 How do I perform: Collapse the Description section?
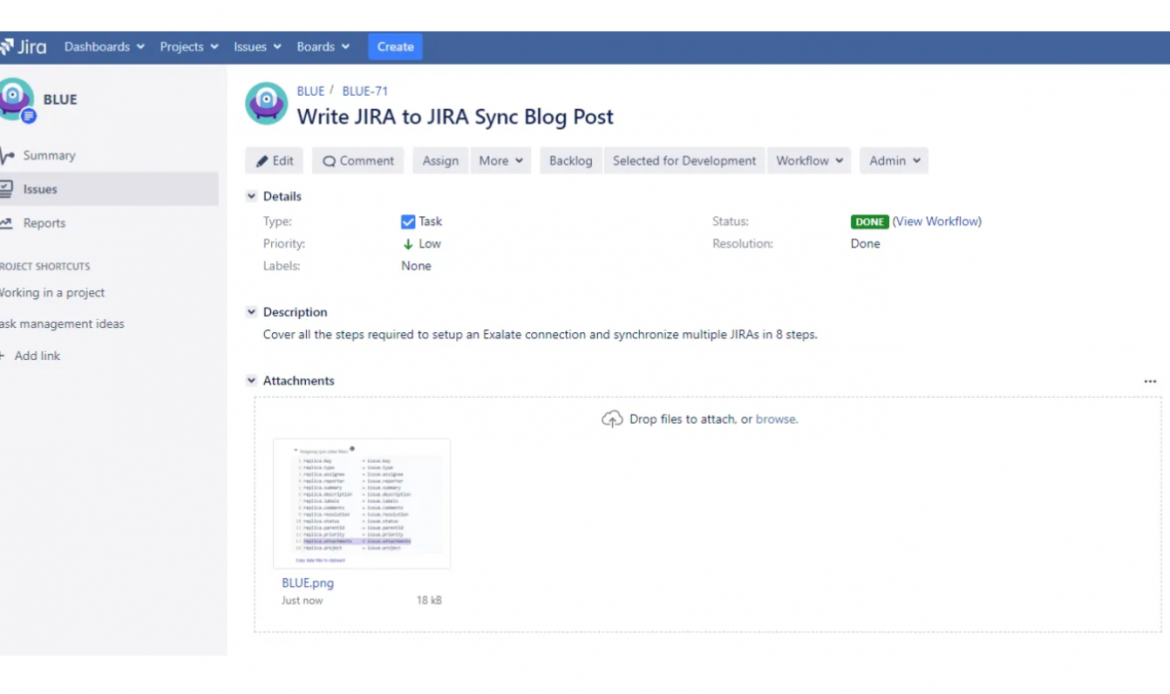(x=251, y=312)
